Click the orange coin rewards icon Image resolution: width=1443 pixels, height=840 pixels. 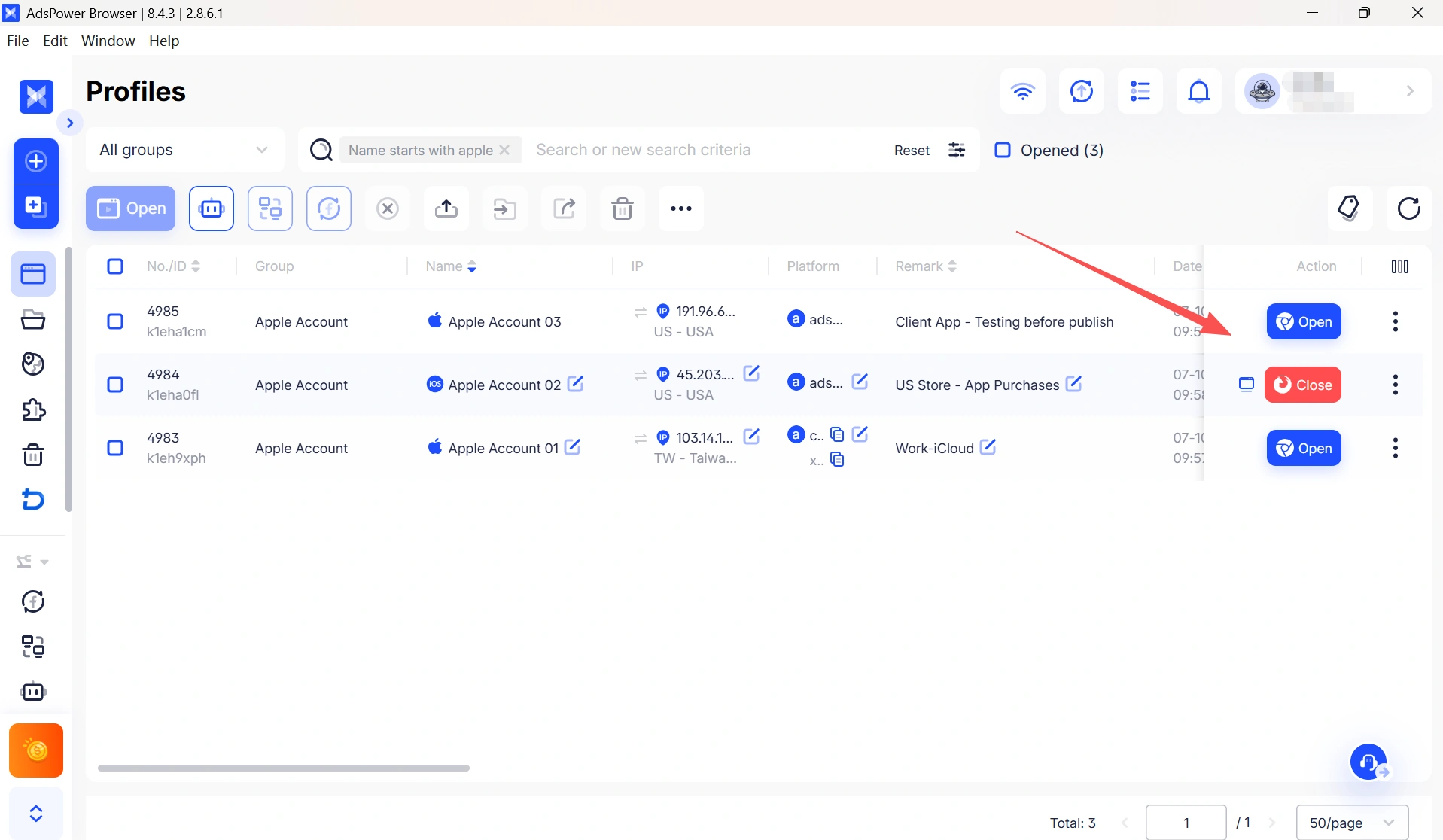36,750
